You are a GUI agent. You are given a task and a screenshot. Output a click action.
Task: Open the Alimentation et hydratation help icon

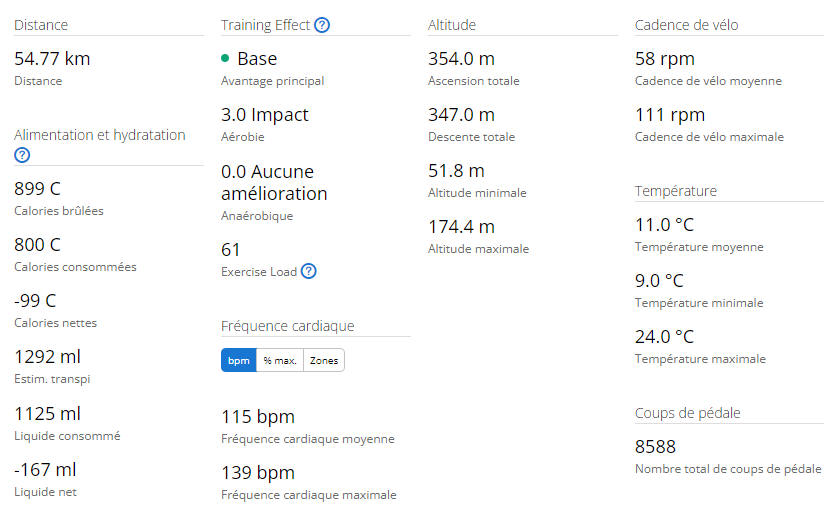tap(22, 155)
